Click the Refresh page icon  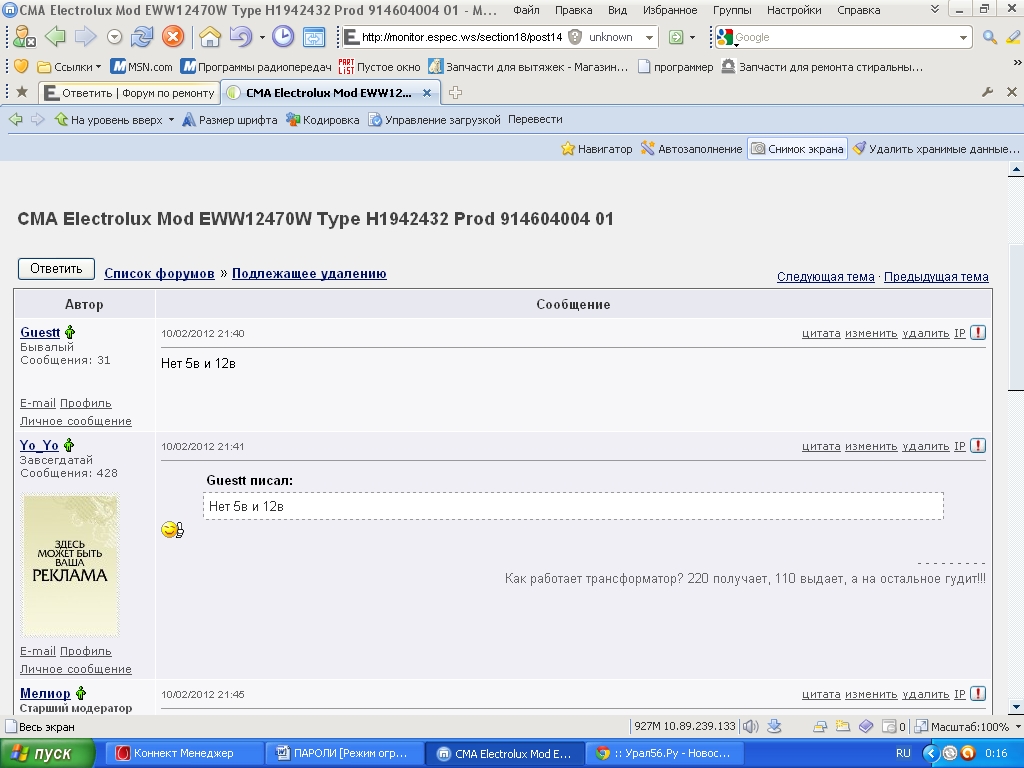(x=143, y=37)
